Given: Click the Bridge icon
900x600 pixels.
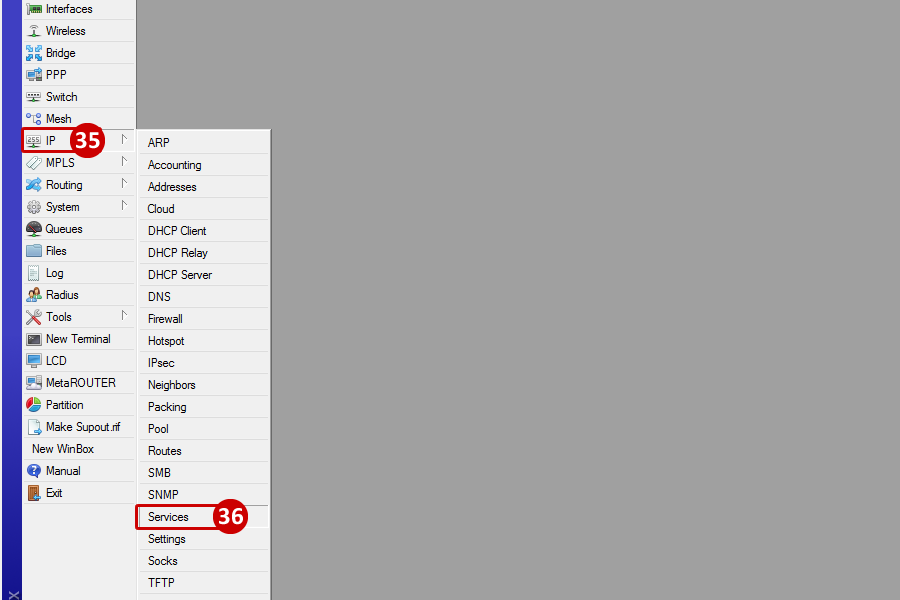Looking at the screenshot, I should click(x=34, y=53).
